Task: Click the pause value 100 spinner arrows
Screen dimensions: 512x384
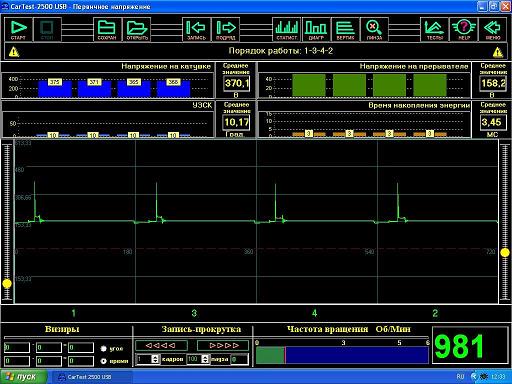Action: [x=205, y=359]
